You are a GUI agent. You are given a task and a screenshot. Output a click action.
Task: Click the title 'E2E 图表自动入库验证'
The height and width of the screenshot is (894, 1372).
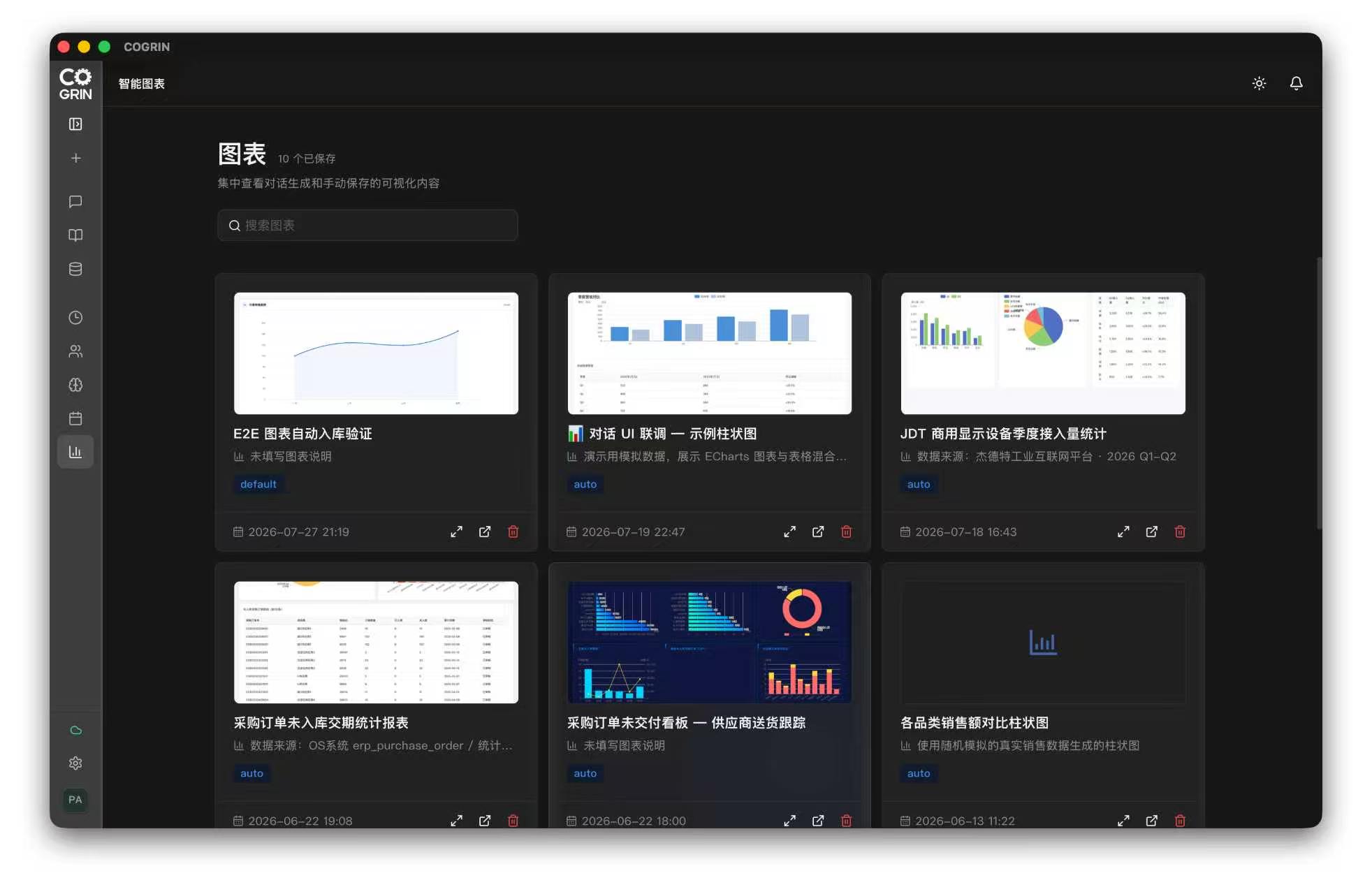pyautogui.click(x=302, y=434)
